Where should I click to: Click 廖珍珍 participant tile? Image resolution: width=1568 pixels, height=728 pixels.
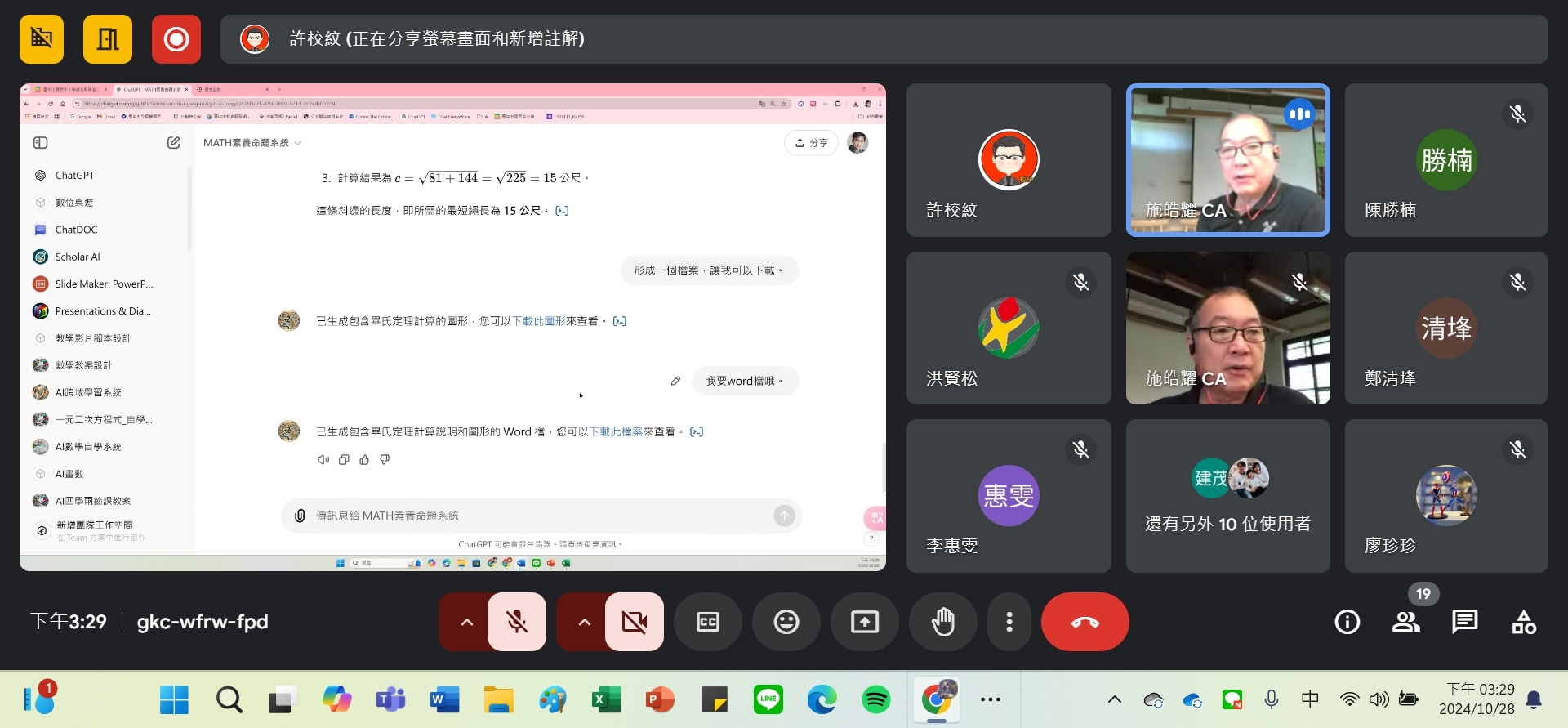[1446, 495]
